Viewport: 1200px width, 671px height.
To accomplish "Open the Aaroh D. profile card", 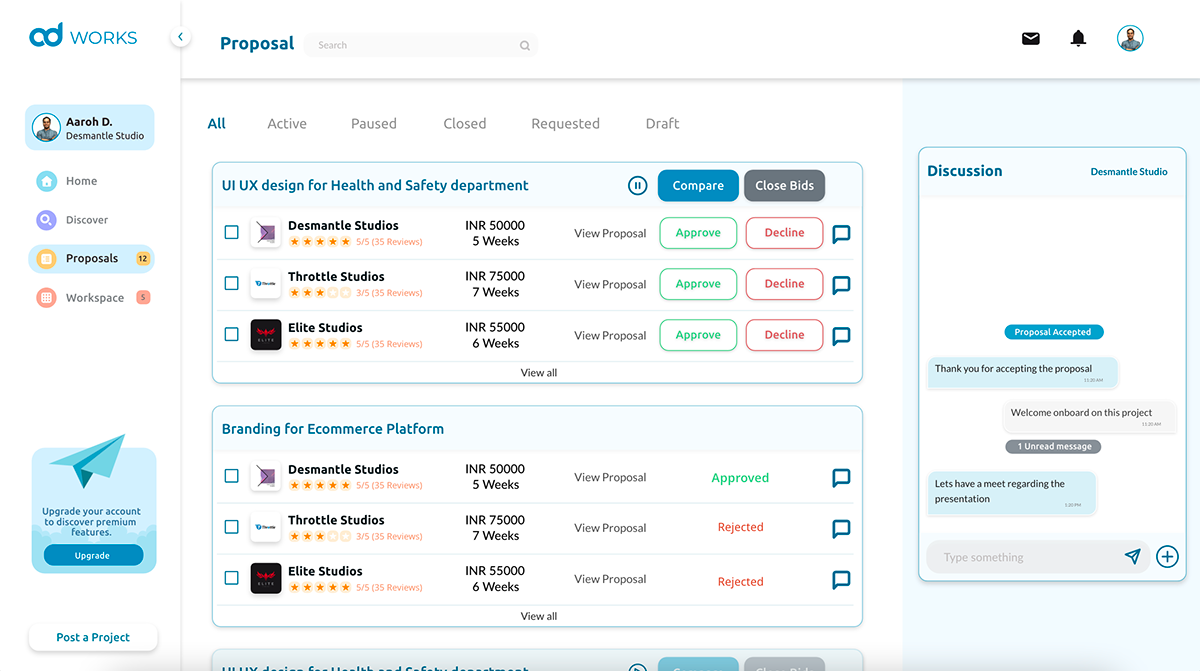I will [90, 128].
